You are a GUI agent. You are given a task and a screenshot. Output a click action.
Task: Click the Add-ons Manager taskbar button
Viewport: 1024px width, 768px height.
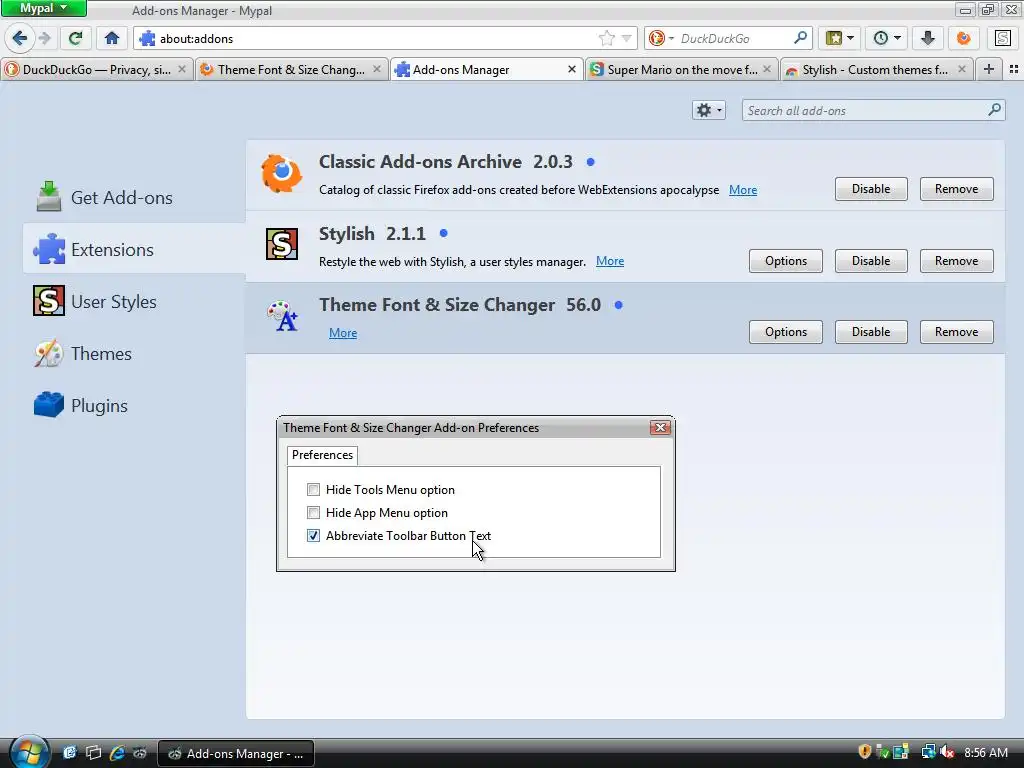pos(236,753)
